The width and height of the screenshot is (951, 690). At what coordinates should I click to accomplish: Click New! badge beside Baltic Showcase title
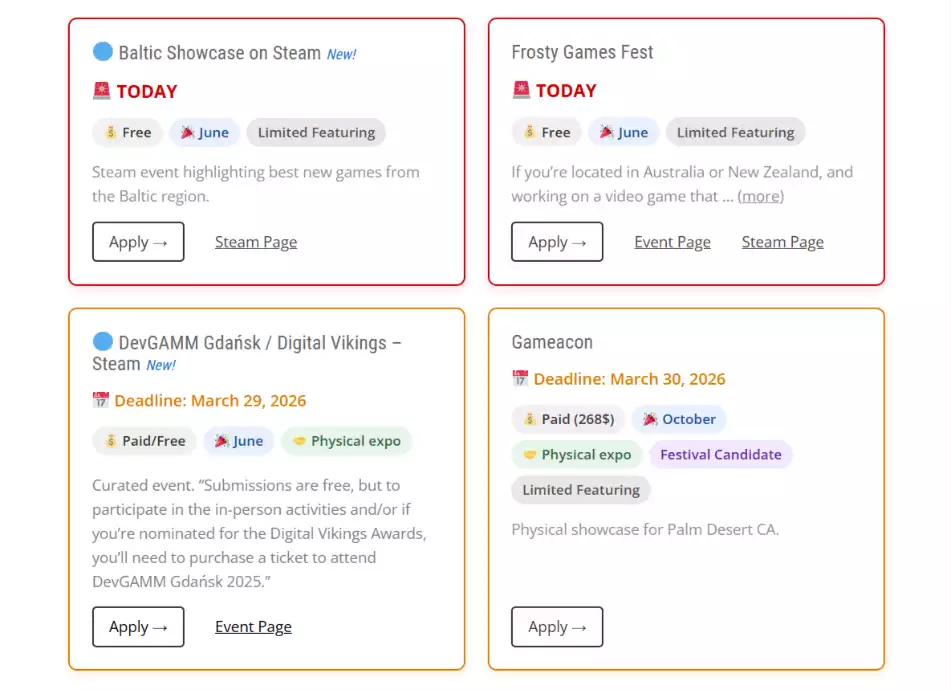click(x=341, y=54)
